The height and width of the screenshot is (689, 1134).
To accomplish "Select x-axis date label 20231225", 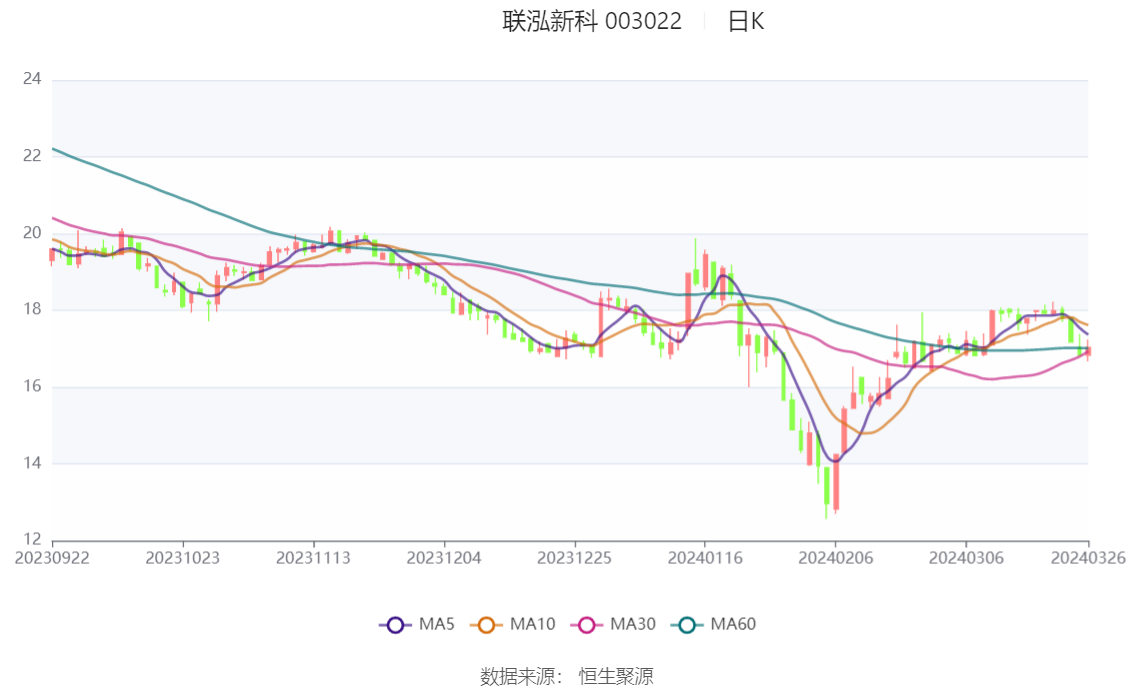I will 574,558.
